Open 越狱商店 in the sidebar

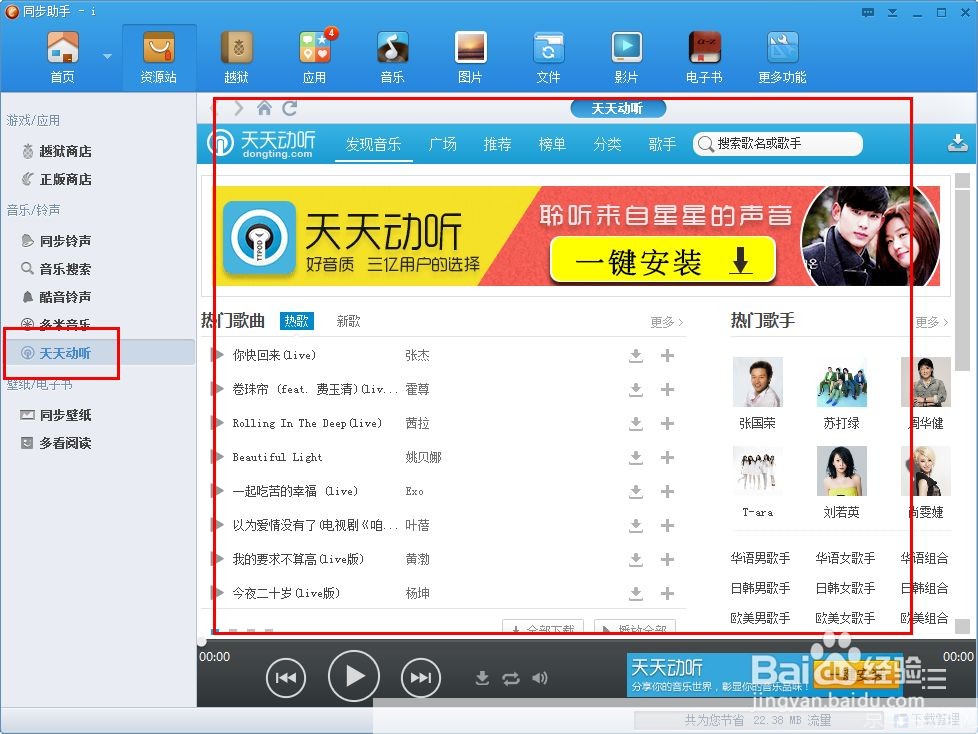pyautogui.click(x=57, y=152)
